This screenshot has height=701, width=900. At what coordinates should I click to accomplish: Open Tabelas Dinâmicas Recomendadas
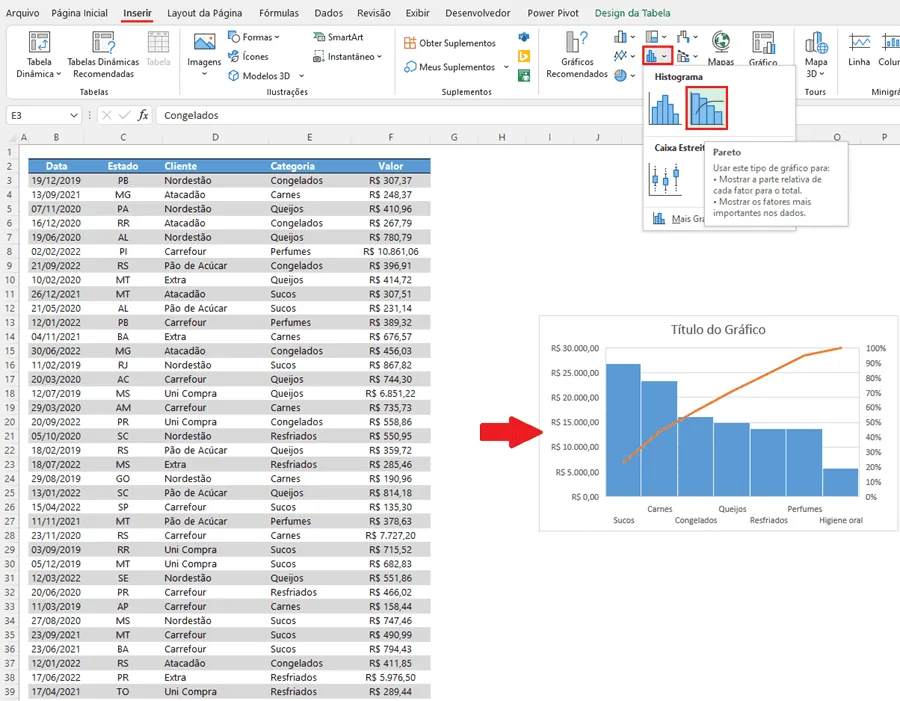pos(103,55)
